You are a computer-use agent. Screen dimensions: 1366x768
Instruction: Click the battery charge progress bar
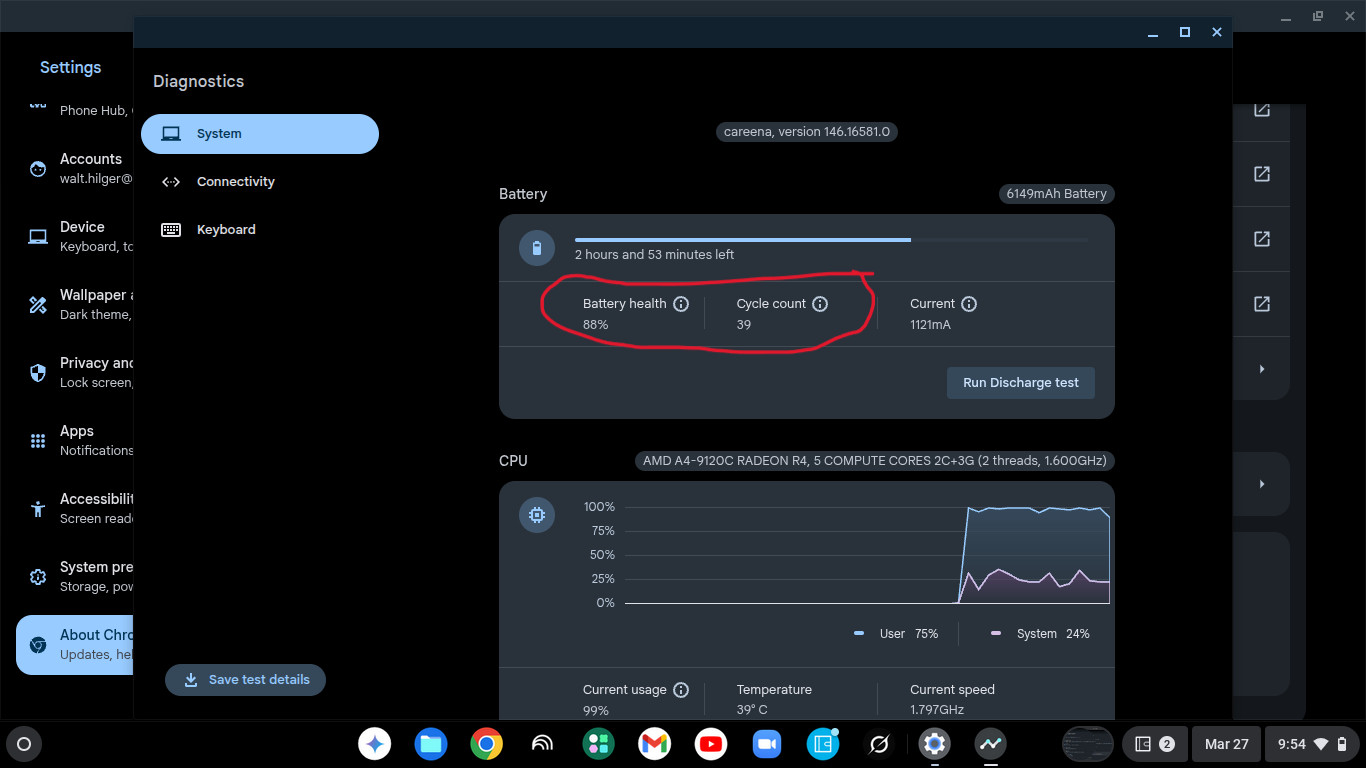point(832,240)
